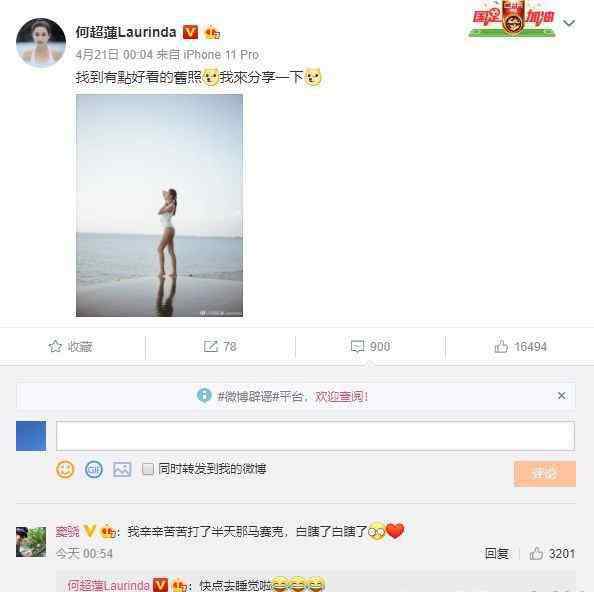Screen dimensions: 594x592
Task: Attach a picture with the image icon
Action: [122, 470]
